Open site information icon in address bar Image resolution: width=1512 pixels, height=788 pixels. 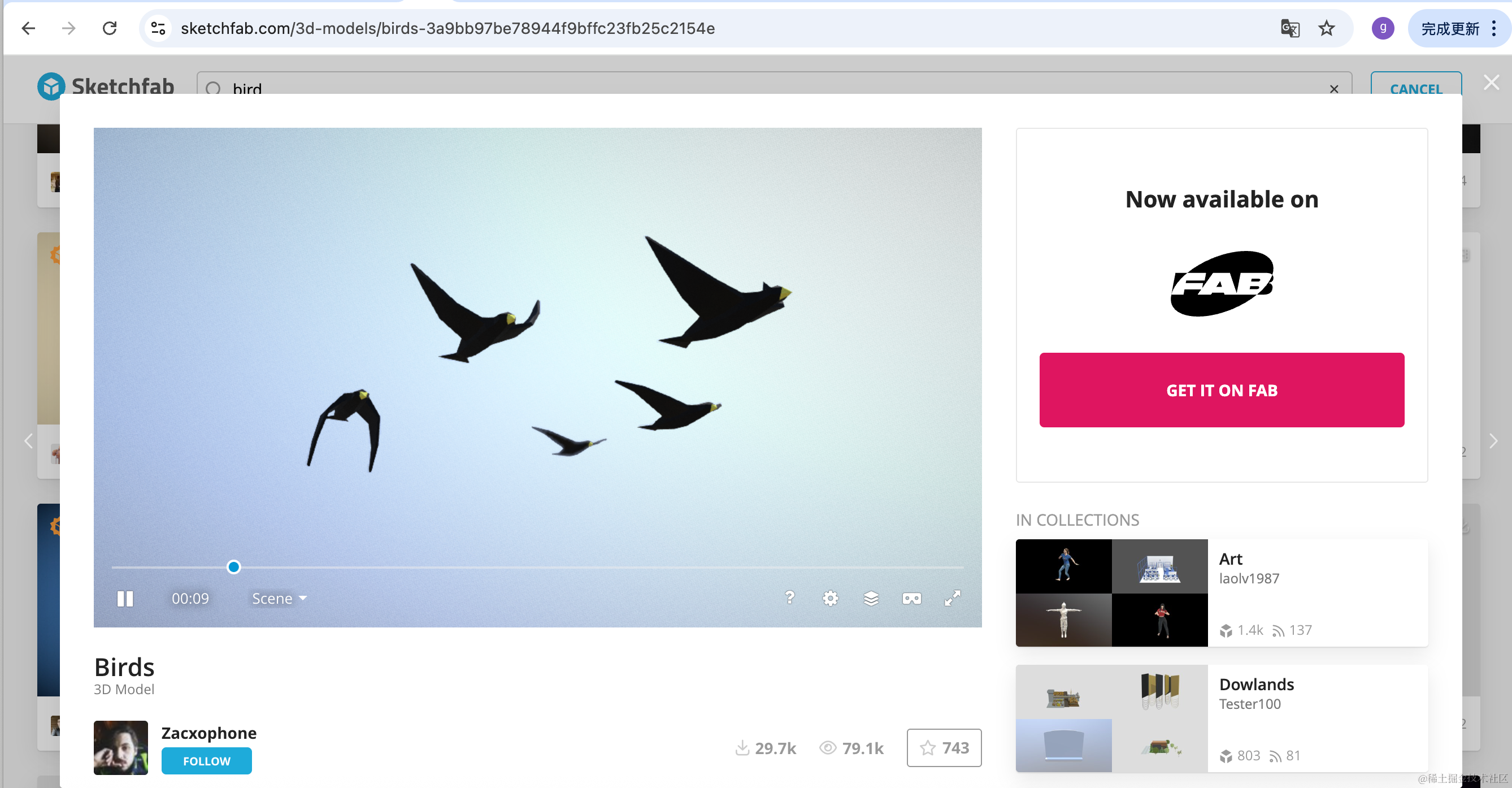click(x=158, y=28)
